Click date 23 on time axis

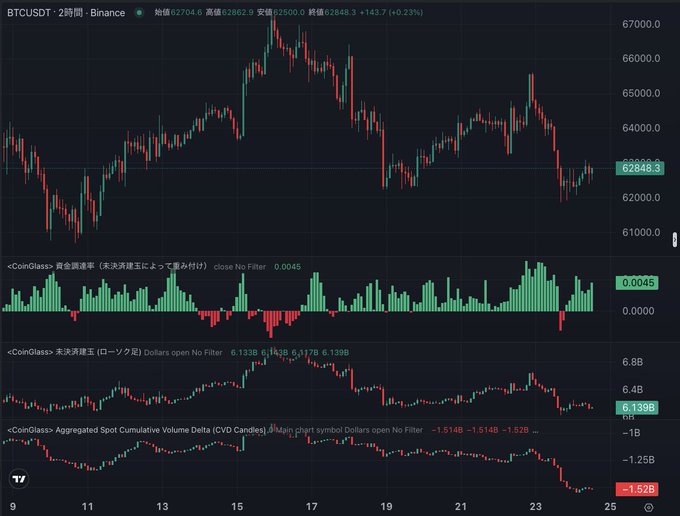click(x=536, y=506)
